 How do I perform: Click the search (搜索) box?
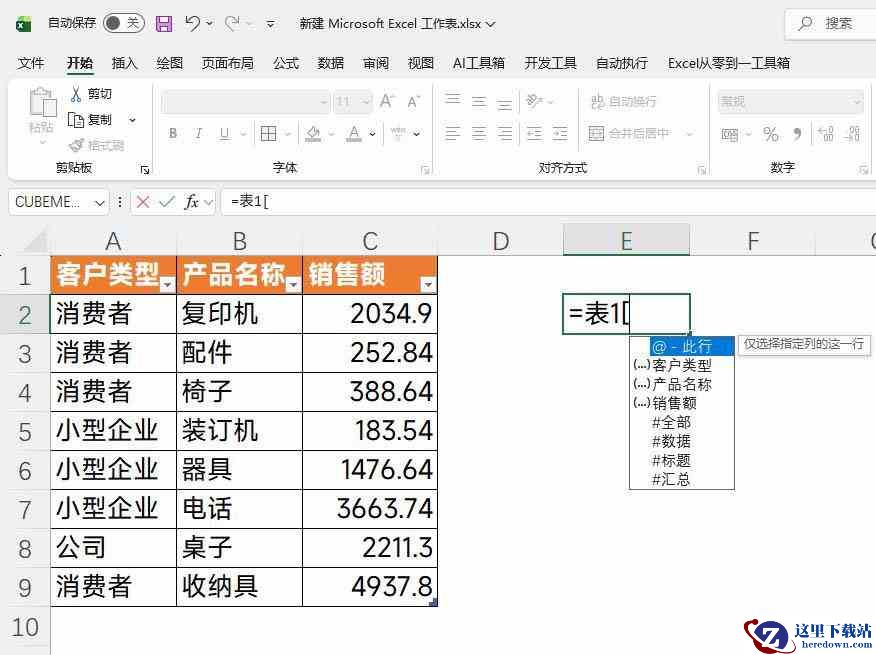click(x=828, y=23)
